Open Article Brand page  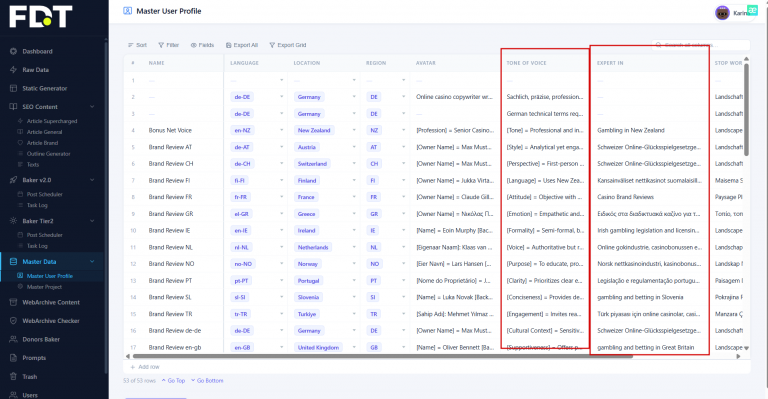coord(42,143)
